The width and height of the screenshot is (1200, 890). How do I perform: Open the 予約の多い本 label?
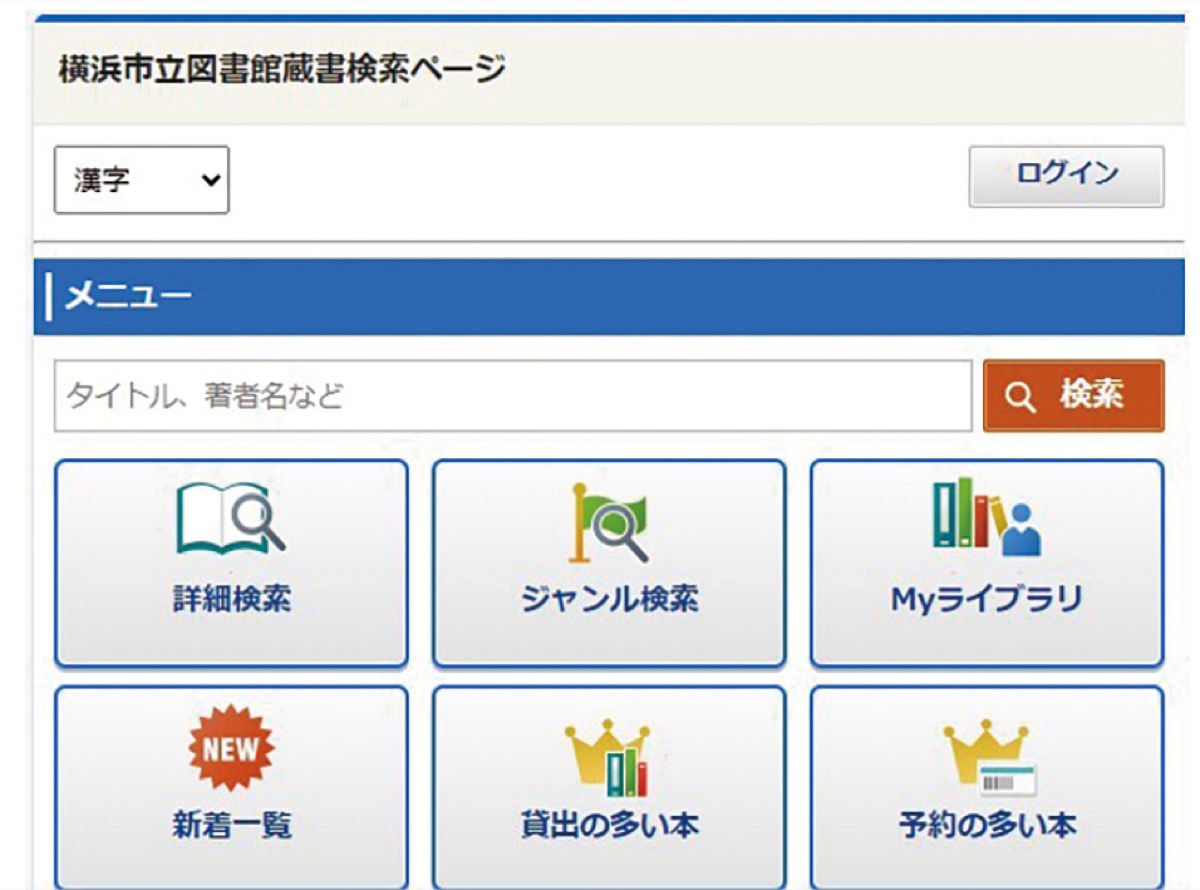pyautogui.click(x=986, y=826)
